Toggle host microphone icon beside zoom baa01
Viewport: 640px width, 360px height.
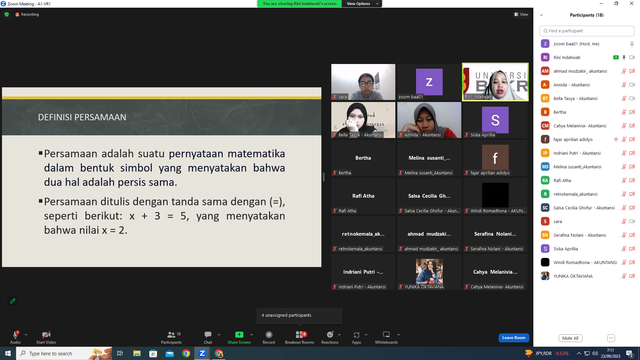point(631,44)
